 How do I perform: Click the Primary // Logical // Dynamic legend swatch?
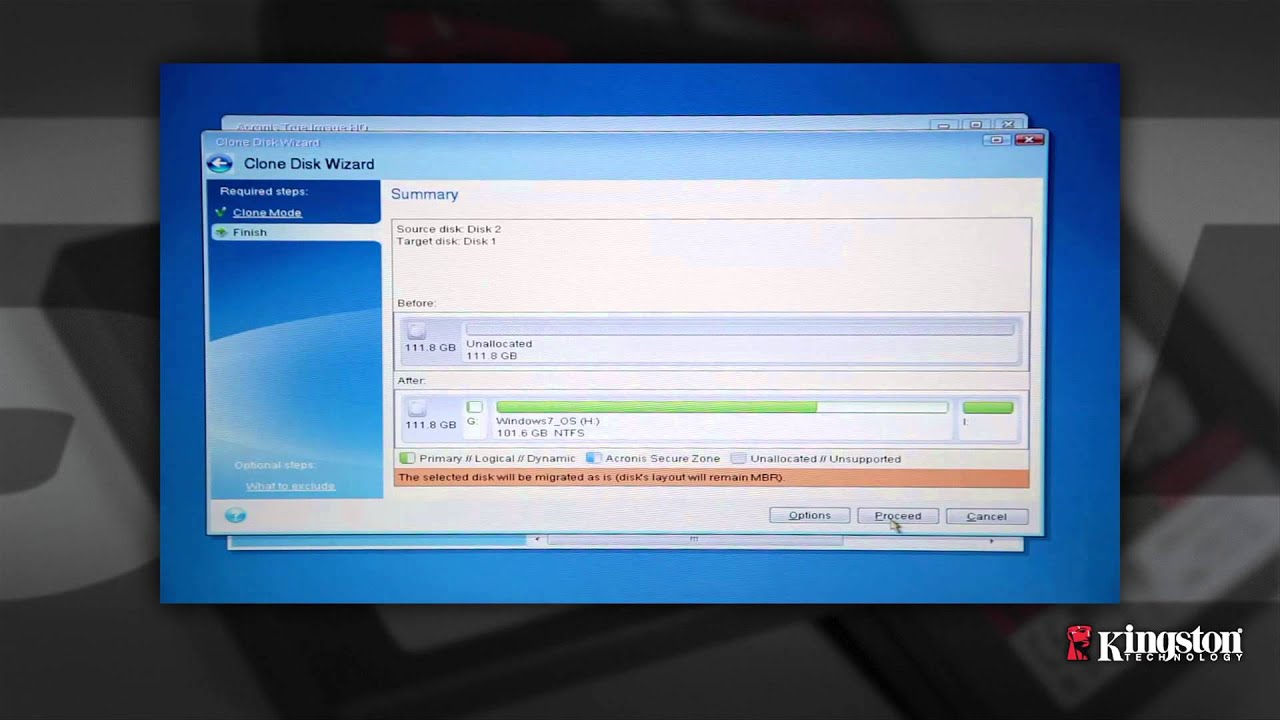pyautogui.click(x=407, y=459)
